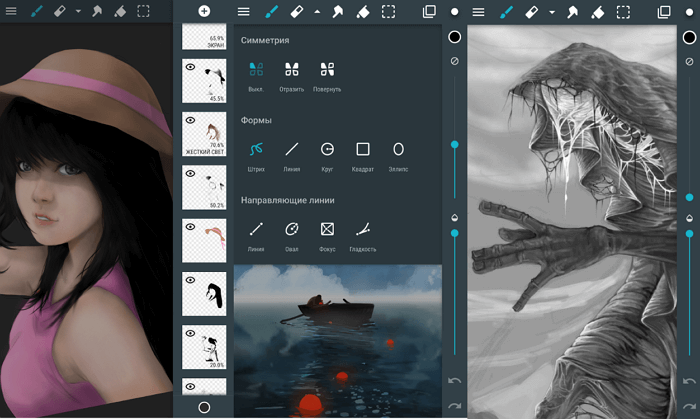
Task: Set symmetry to Выкл. (off)
Action: click(256, 70)
